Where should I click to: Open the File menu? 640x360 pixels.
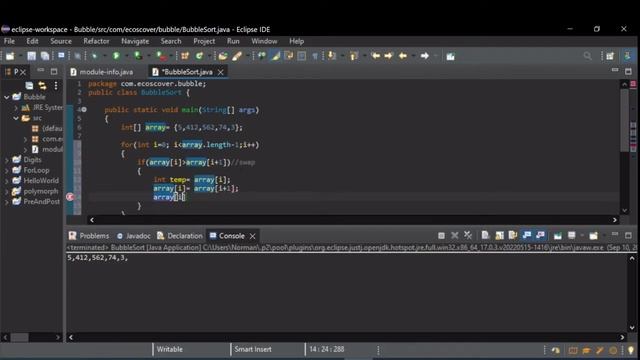pyautogui.click(x=9, y=41)
